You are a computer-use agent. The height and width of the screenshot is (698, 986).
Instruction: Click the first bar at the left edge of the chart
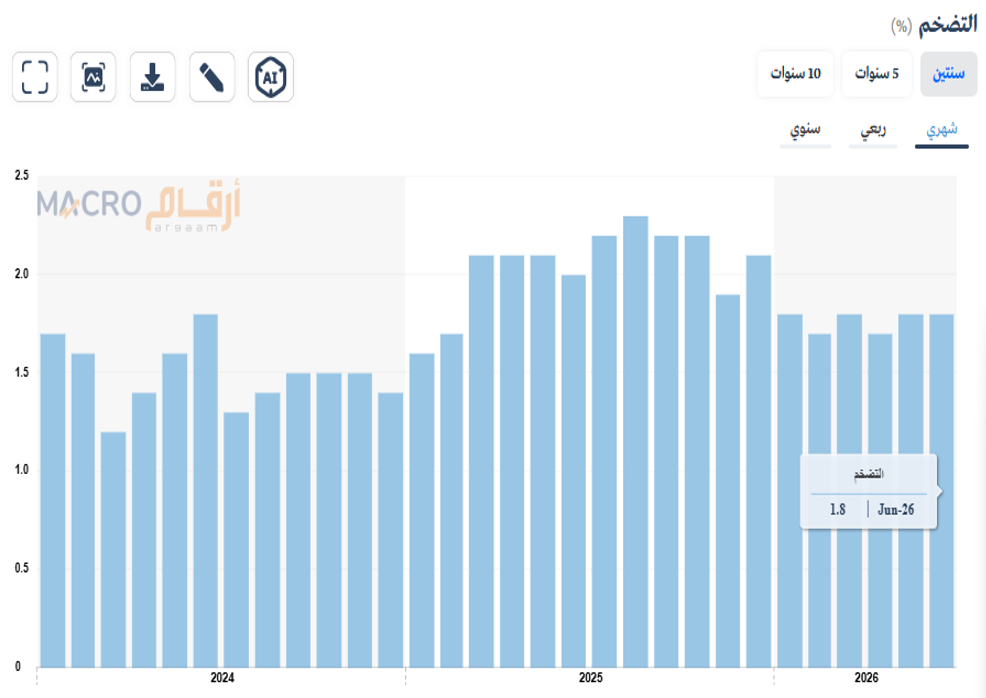coord(53,500)
